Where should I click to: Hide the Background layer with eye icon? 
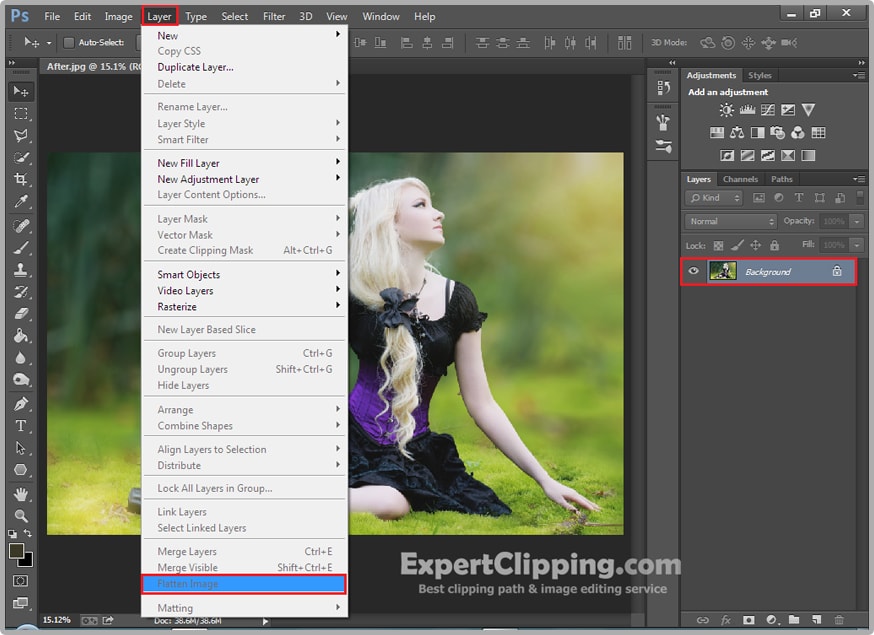tap(694, 272)
